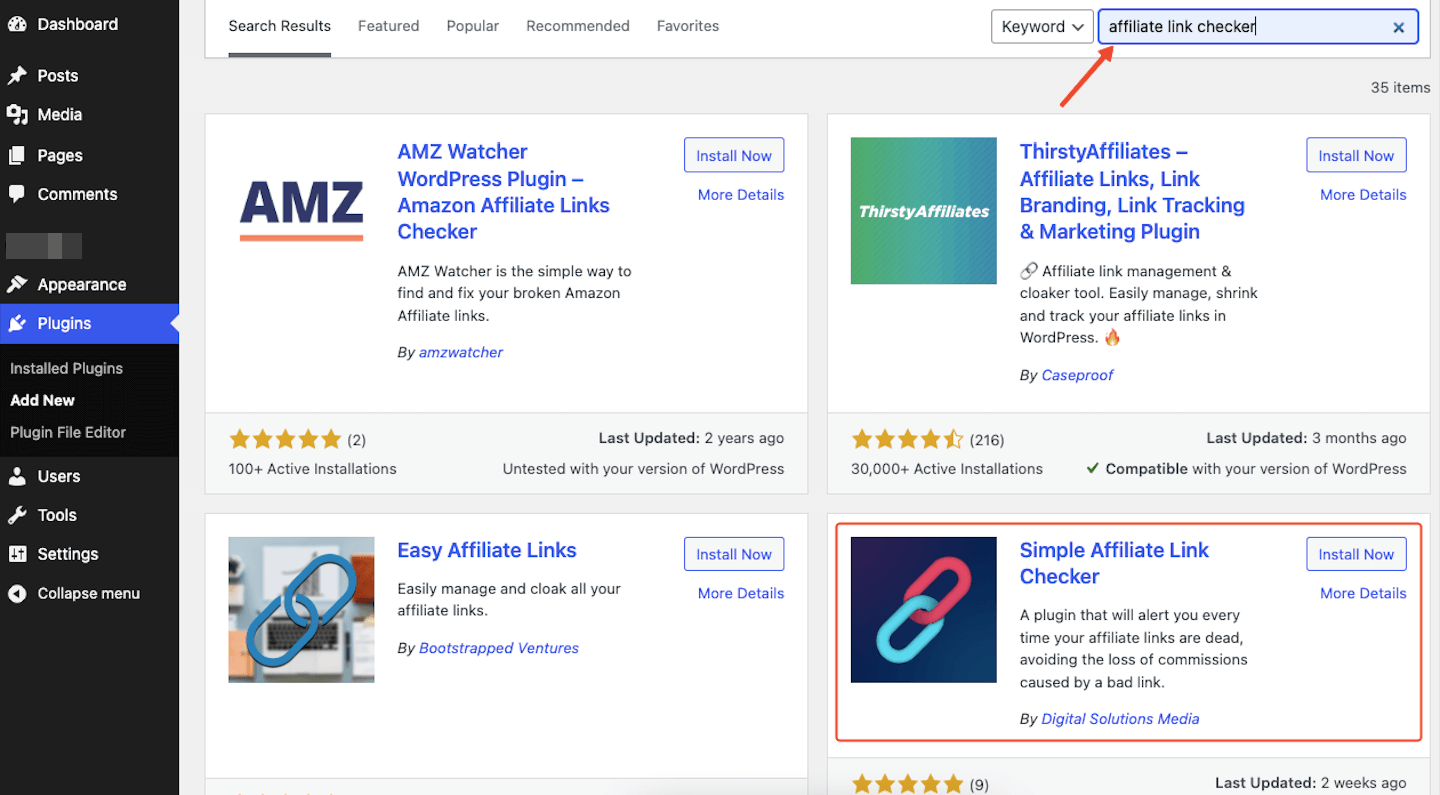Click the Simple Affiliate Link Checker thumbnail
Screen dimensions: 1440x795
[x=924, y=610]
